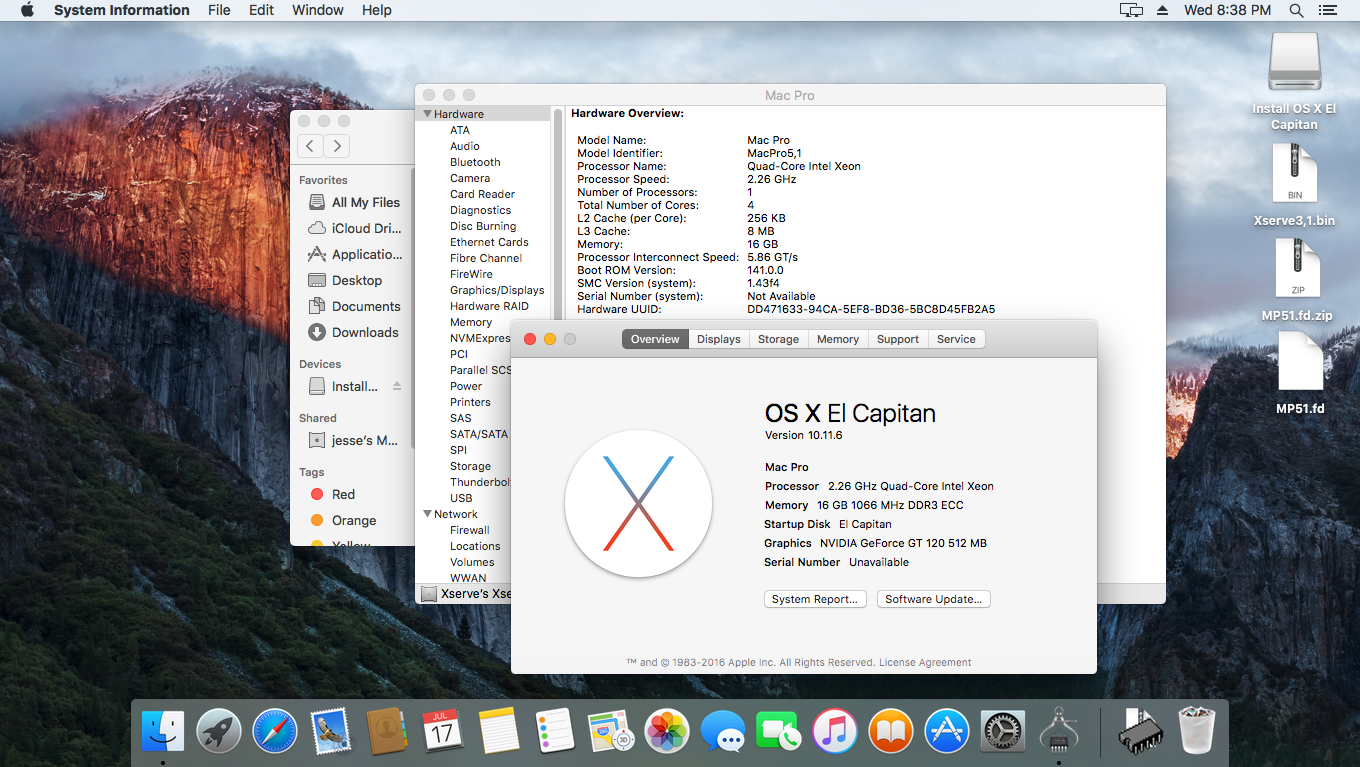This screenshot has width=1360, height=767.
Task: Go back in the Finder window
Action: pos(310,146)
